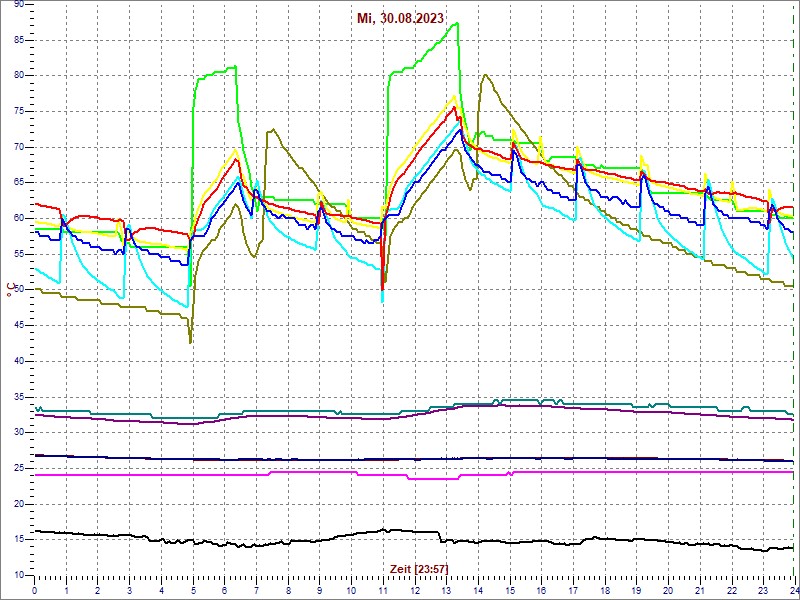The height and width of the screenshot is (600, 800).
Task: Click hour 1 on the time axis
Action: 66,588
